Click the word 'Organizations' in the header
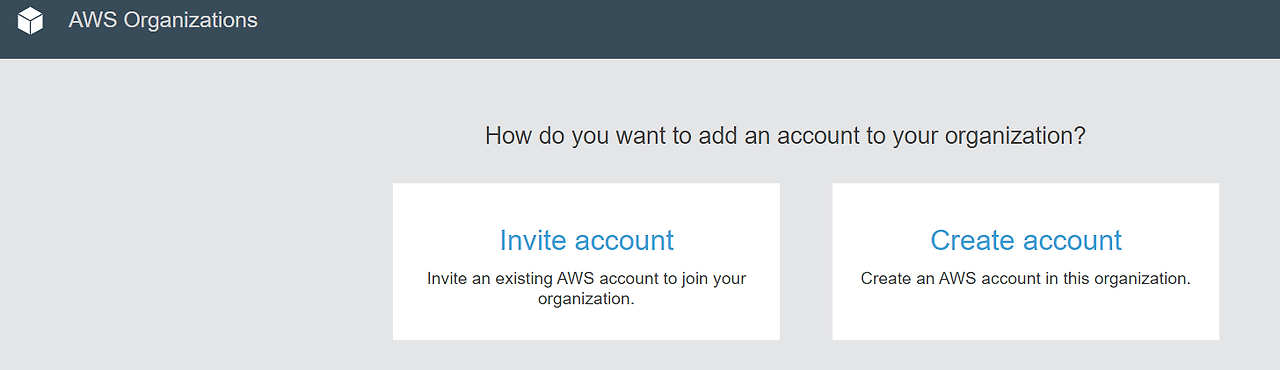 pyautogui.click(x=190, y=20)
